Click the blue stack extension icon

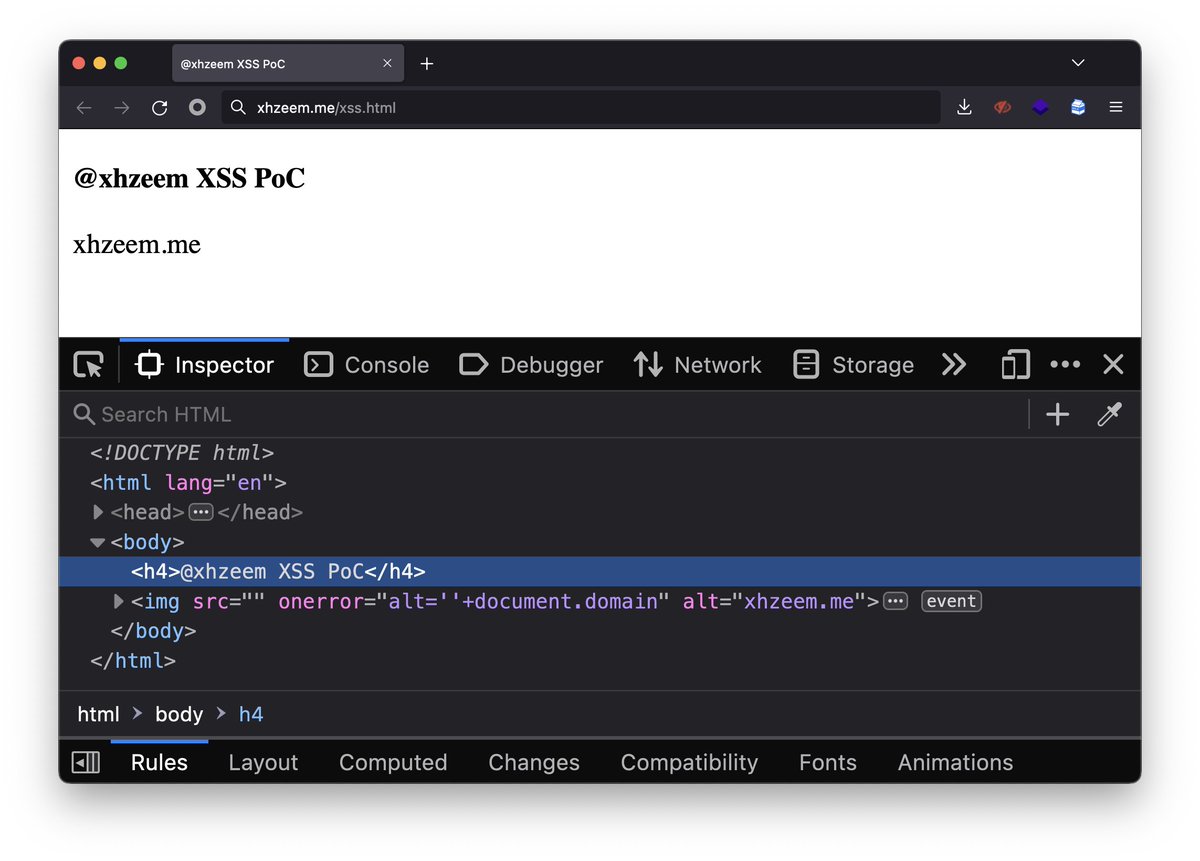(x=1078, y=107)
